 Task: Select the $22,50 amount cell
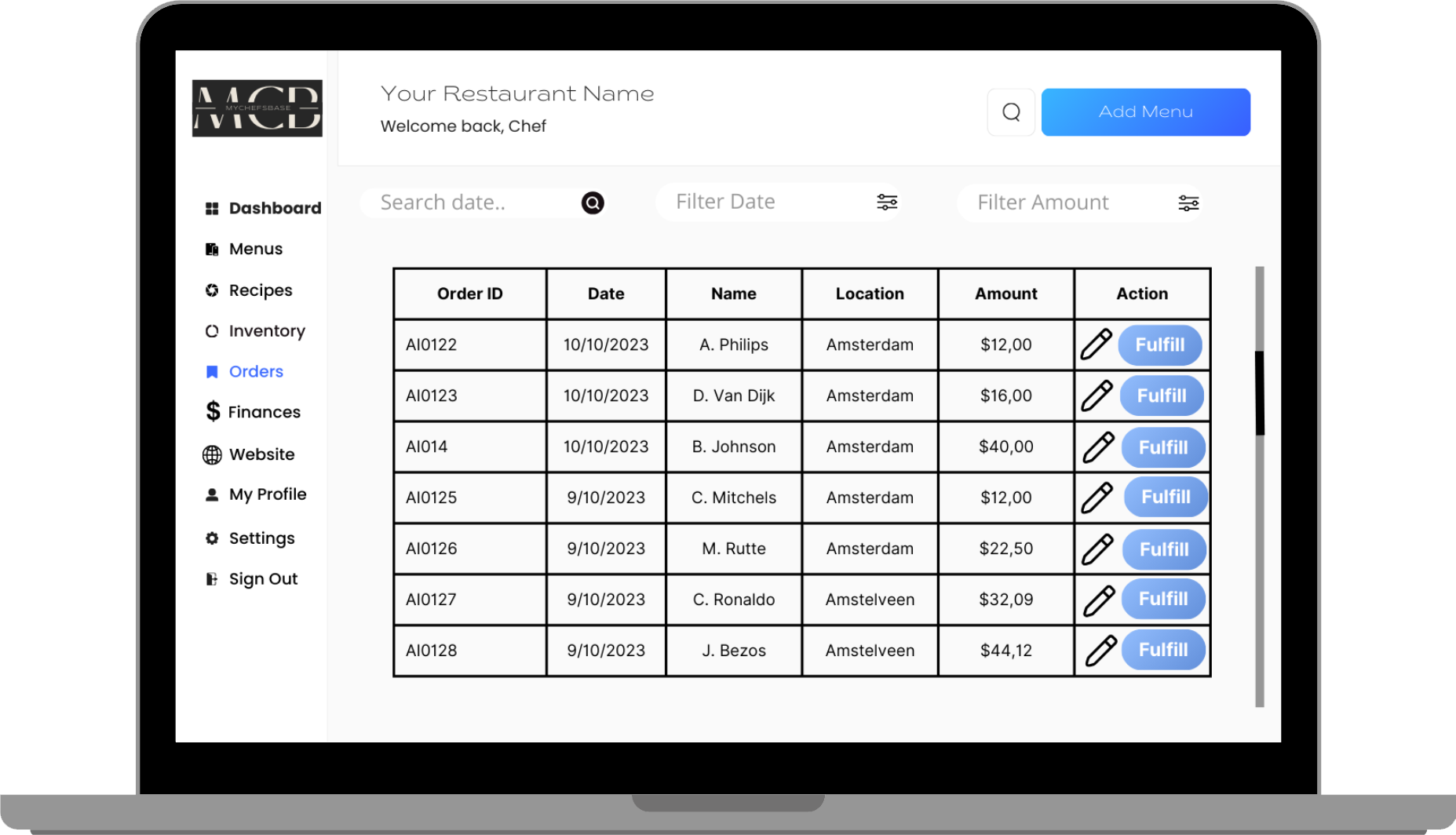(1006, 549)
